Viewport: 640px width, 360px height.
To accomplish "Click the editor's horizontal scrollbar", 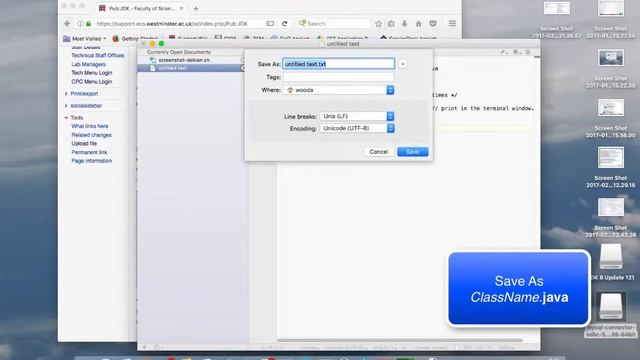I will pyautogui.click(x=400, y=340).
